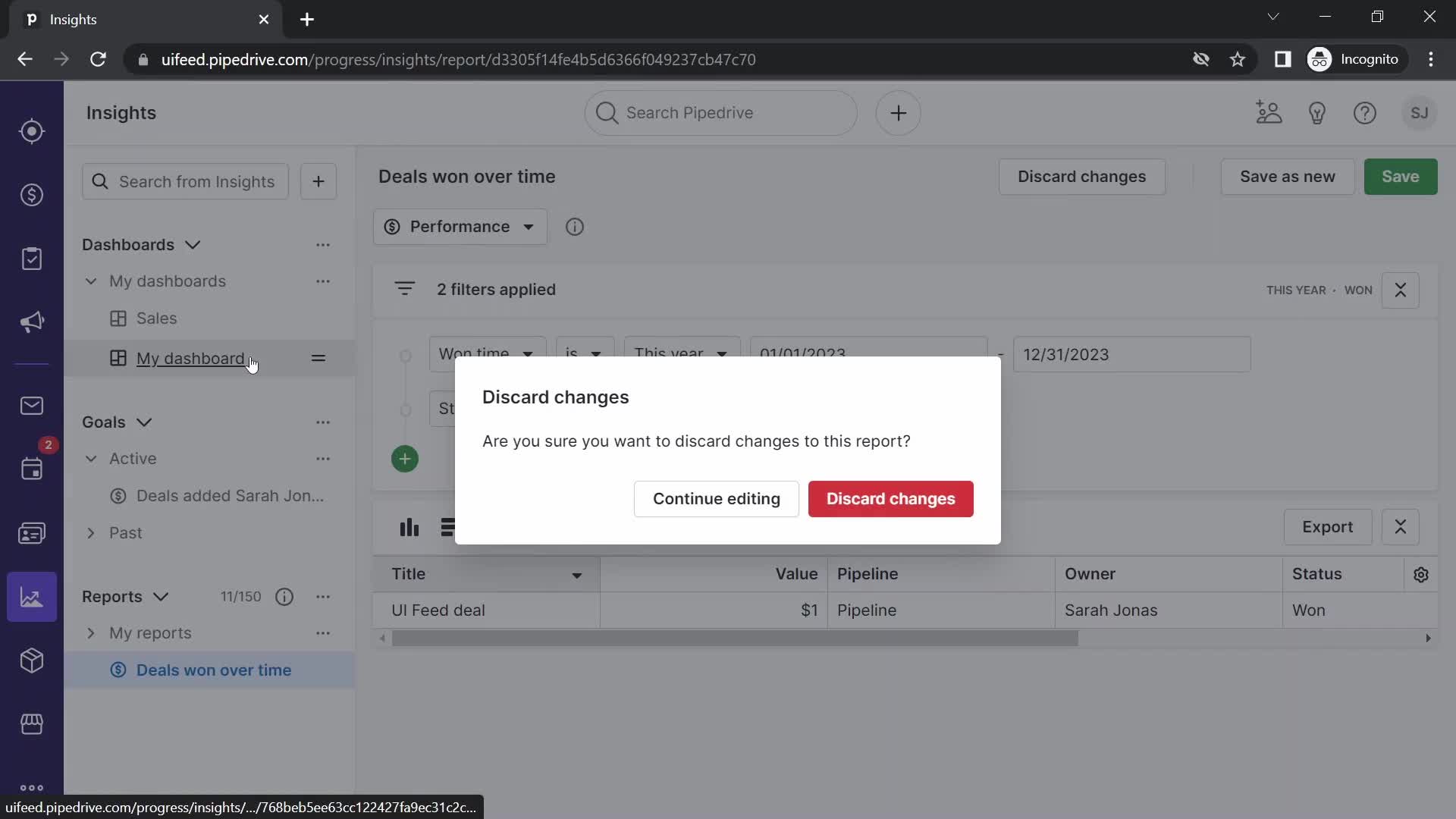Click green Save button
The image size is (1456, 819).
click(1400, 177)
